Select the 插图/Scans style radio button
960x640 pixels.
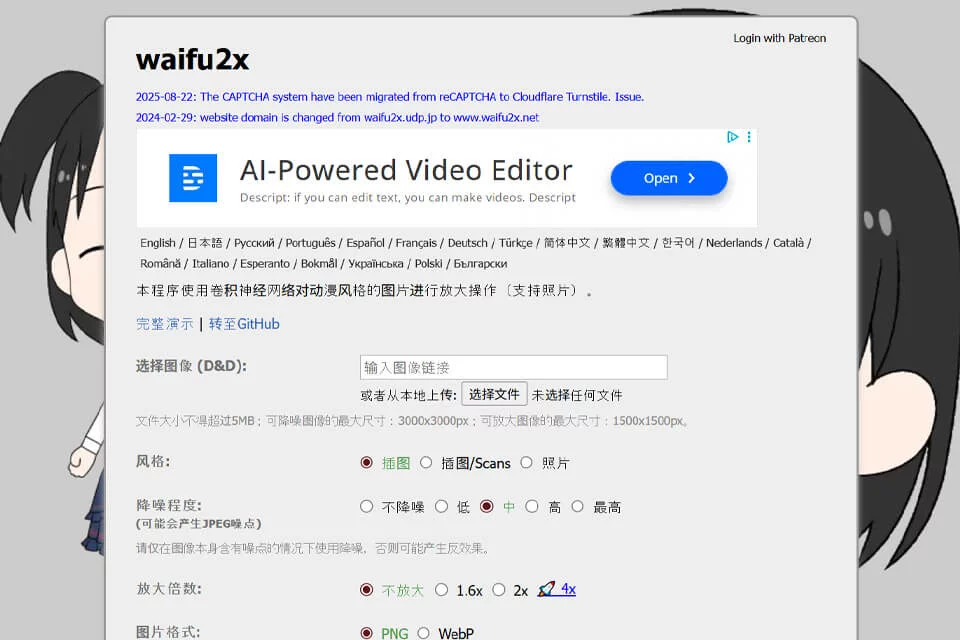coord(426,463)
